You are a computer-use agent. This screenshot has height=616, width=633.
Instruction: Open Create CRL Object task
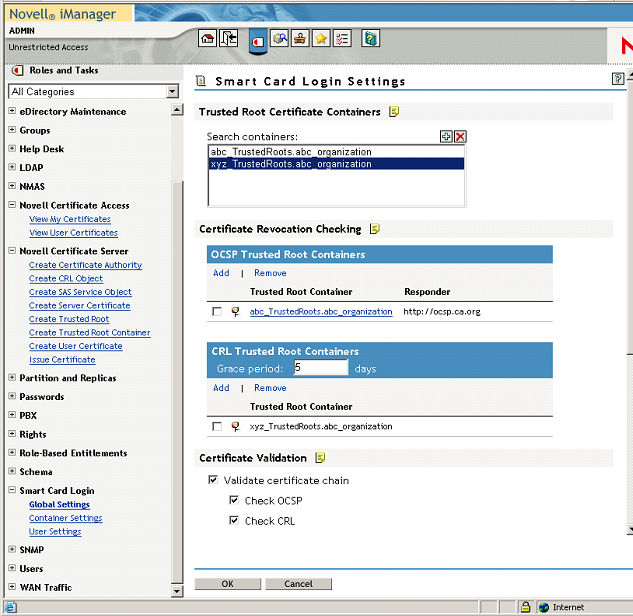(66, 279)
